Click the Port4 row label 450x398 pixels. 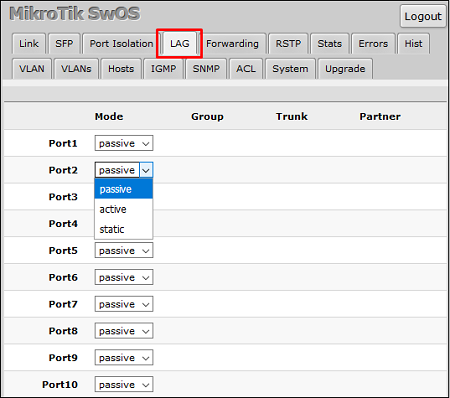(63, 224)
